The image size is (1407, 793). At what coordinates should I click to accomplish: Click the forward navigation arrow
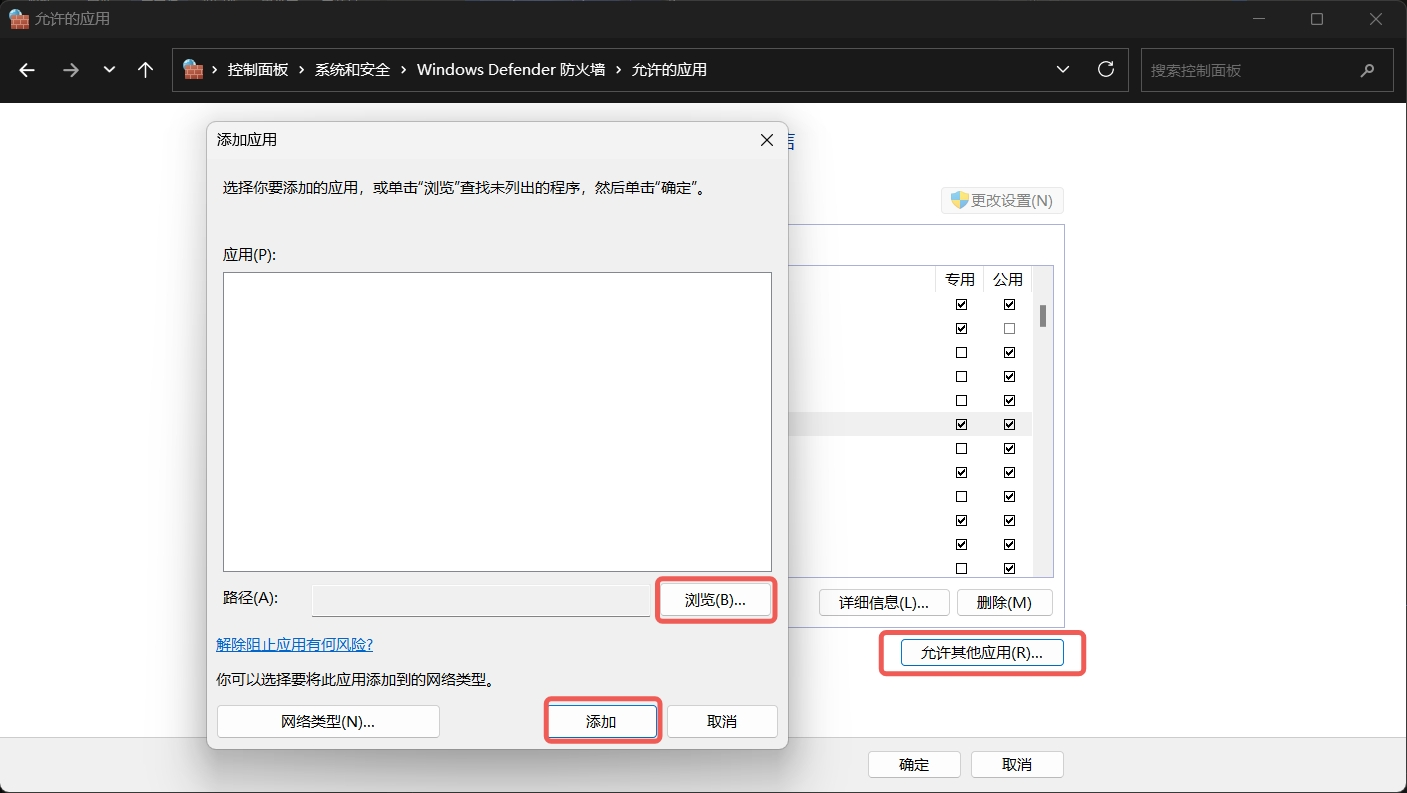click(70, 69)
